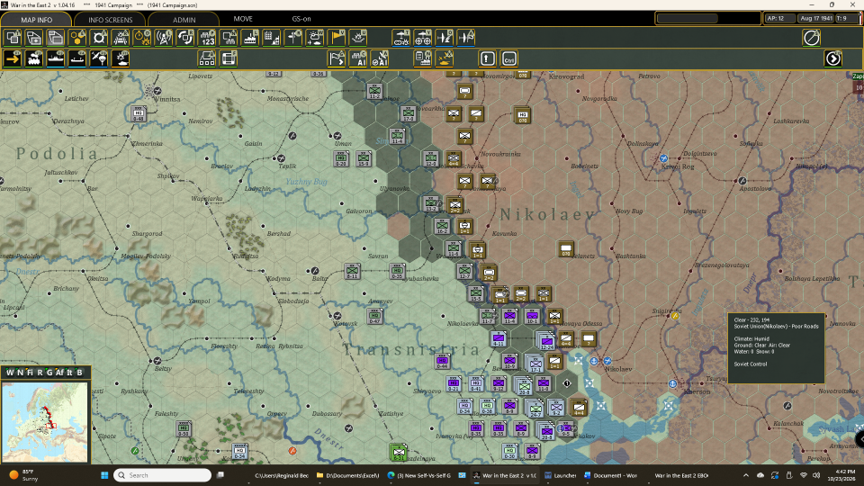
Task: Toggle the weather cloud-sun icon
Action: (x=315, y=38)
